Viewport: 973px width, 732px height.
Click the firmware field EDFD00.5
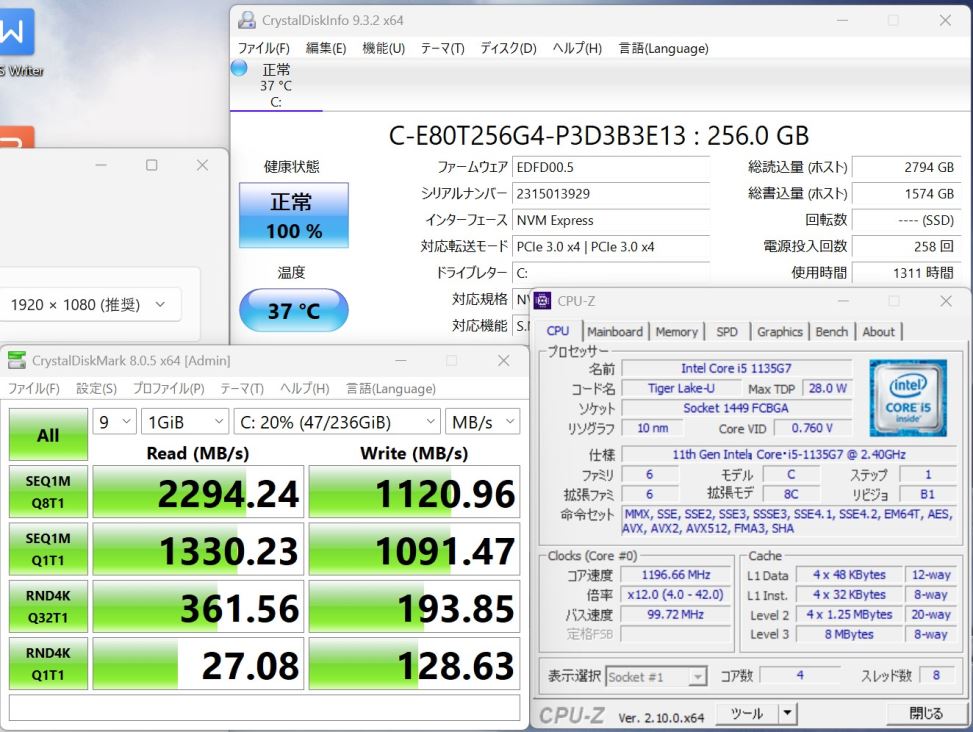(x=611, y=167)
